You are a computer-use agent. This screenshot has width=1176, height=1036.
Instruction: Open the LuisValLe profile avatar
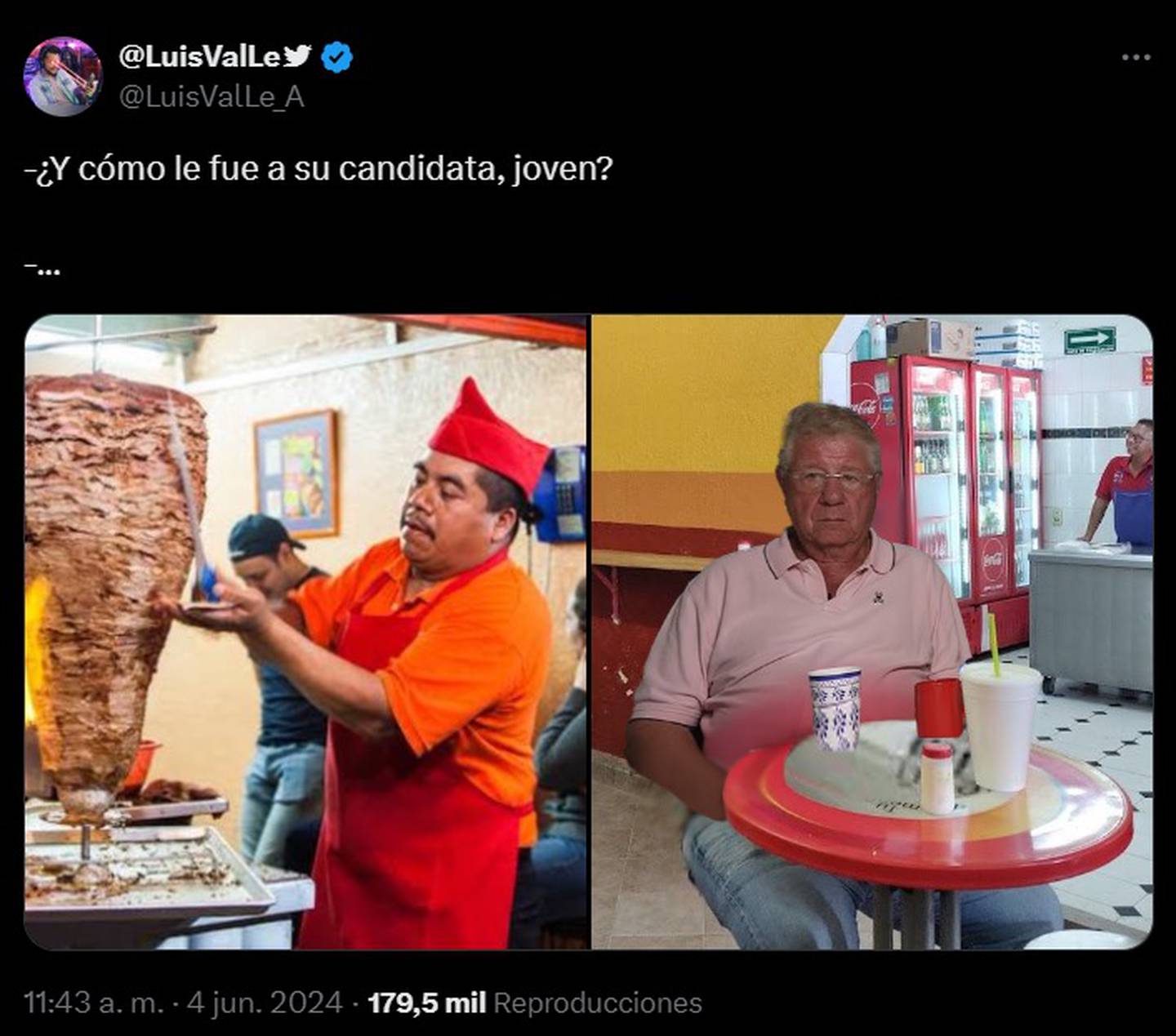[x=63, y=77]
